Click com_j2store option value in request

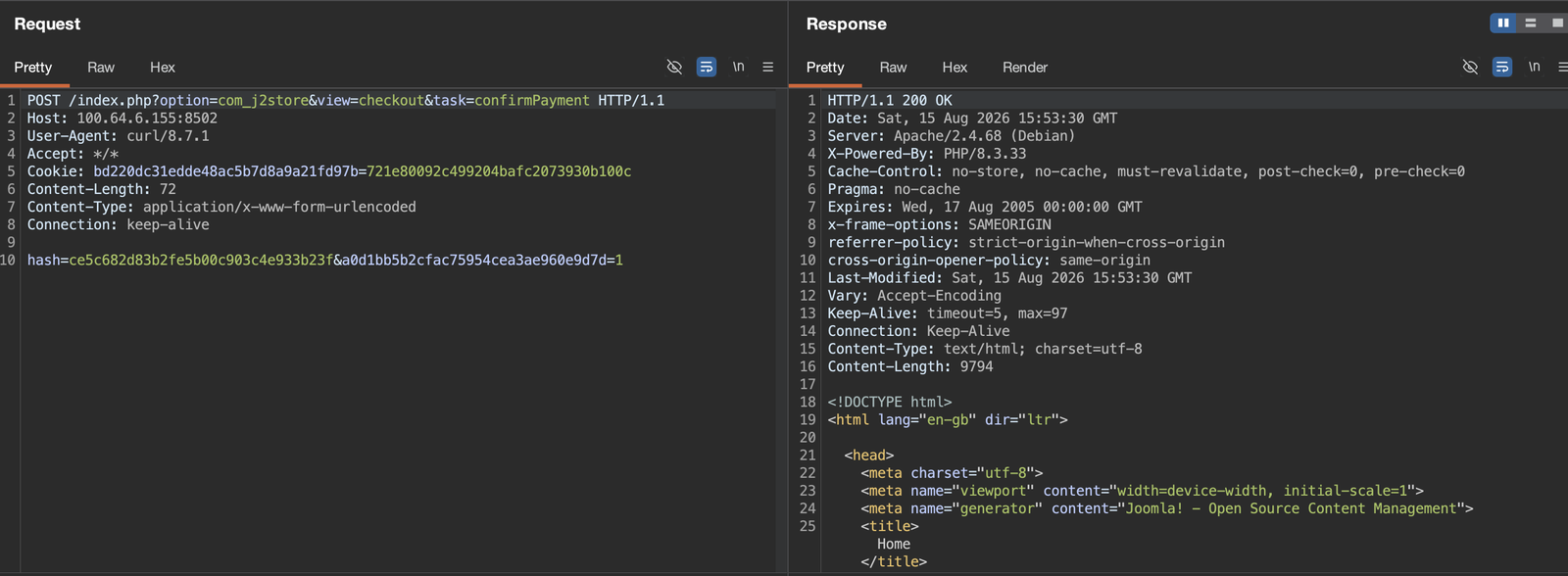click(264, 100)
